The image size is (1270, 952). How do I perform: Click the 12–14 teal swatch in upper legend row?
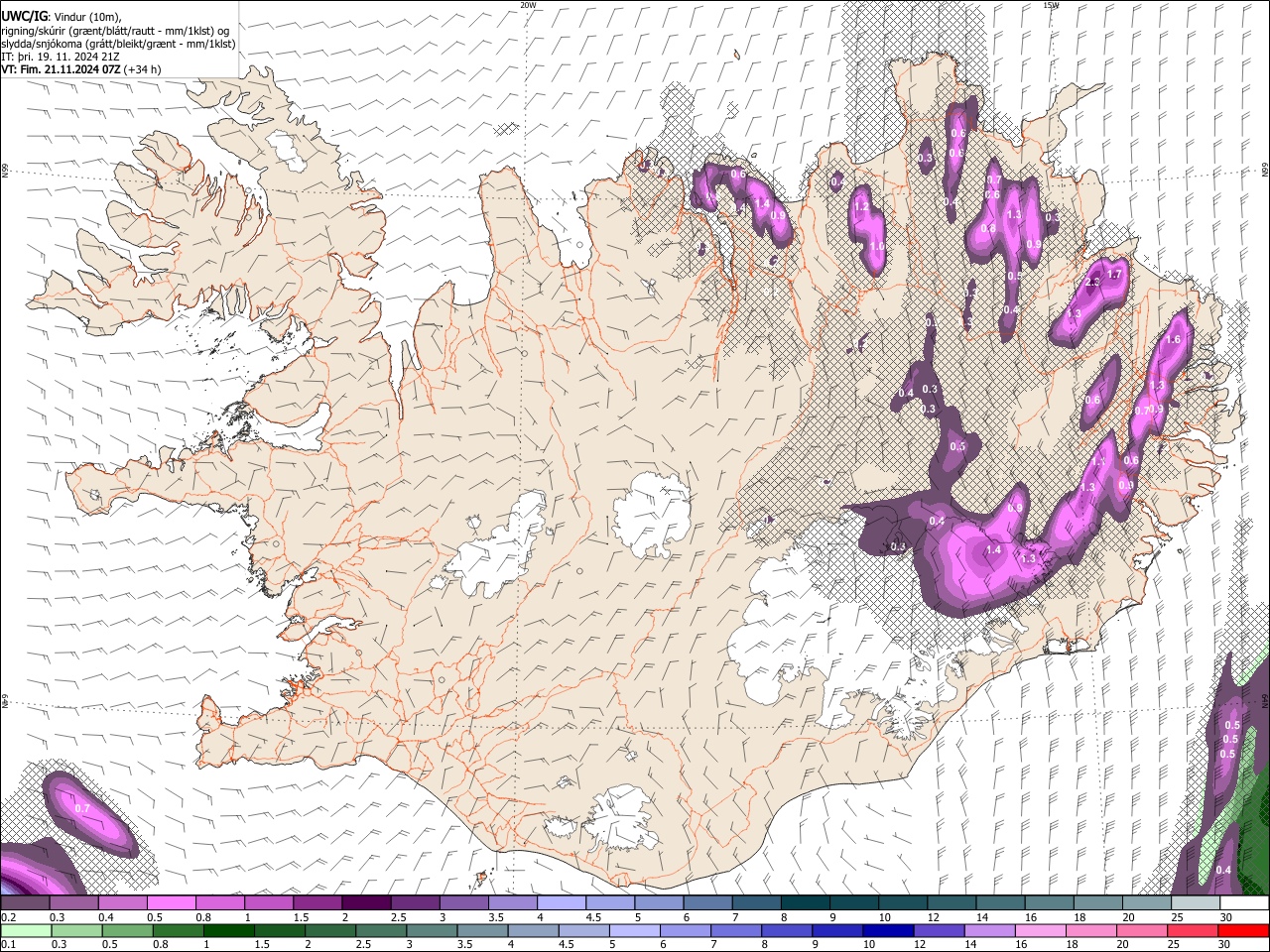(x=952, y=903)
